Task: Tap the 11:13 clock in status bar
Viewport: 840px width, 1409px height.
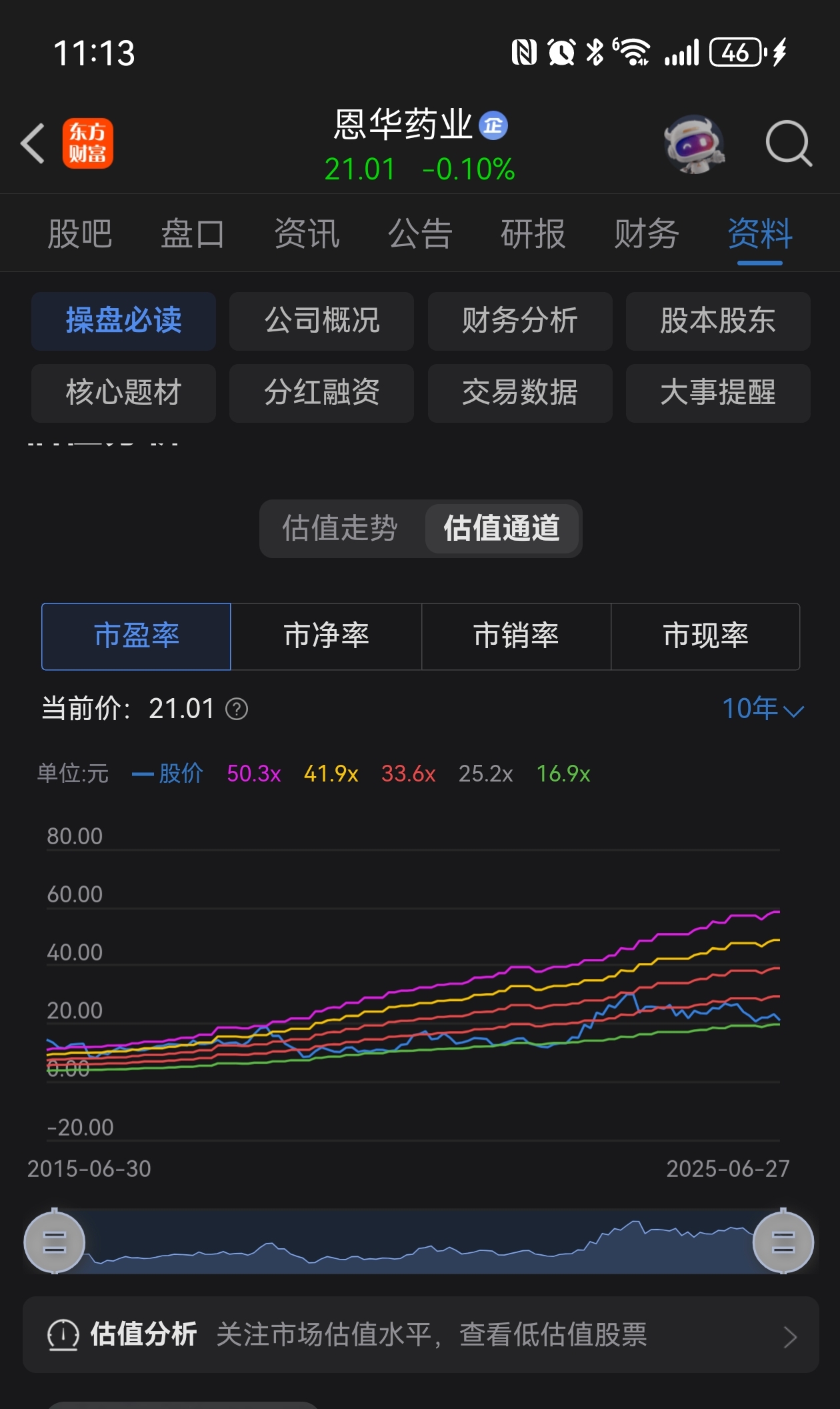Action: 94,53
